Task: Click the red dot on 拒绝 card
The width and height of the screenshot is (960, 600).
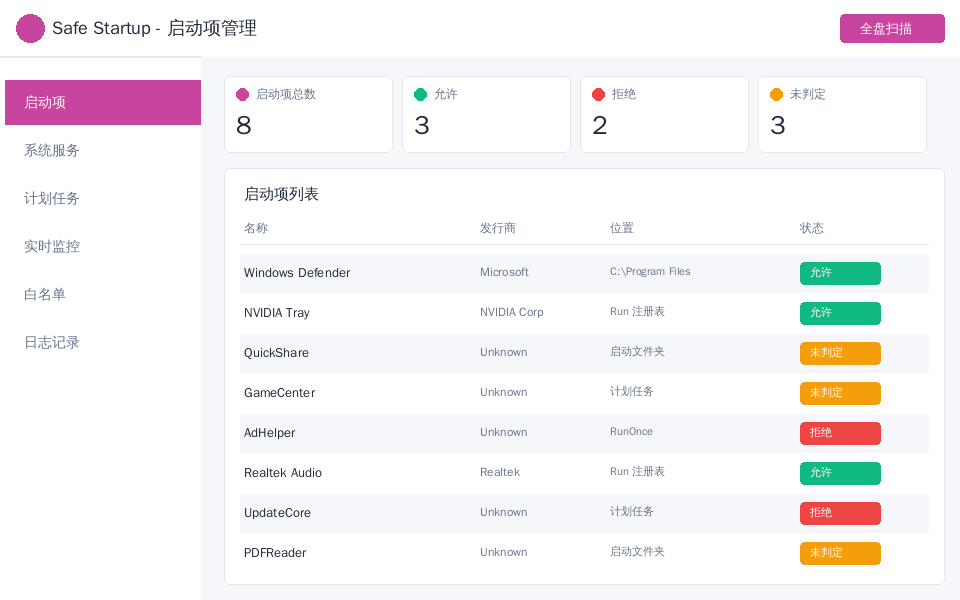Action: pos(599,94)
